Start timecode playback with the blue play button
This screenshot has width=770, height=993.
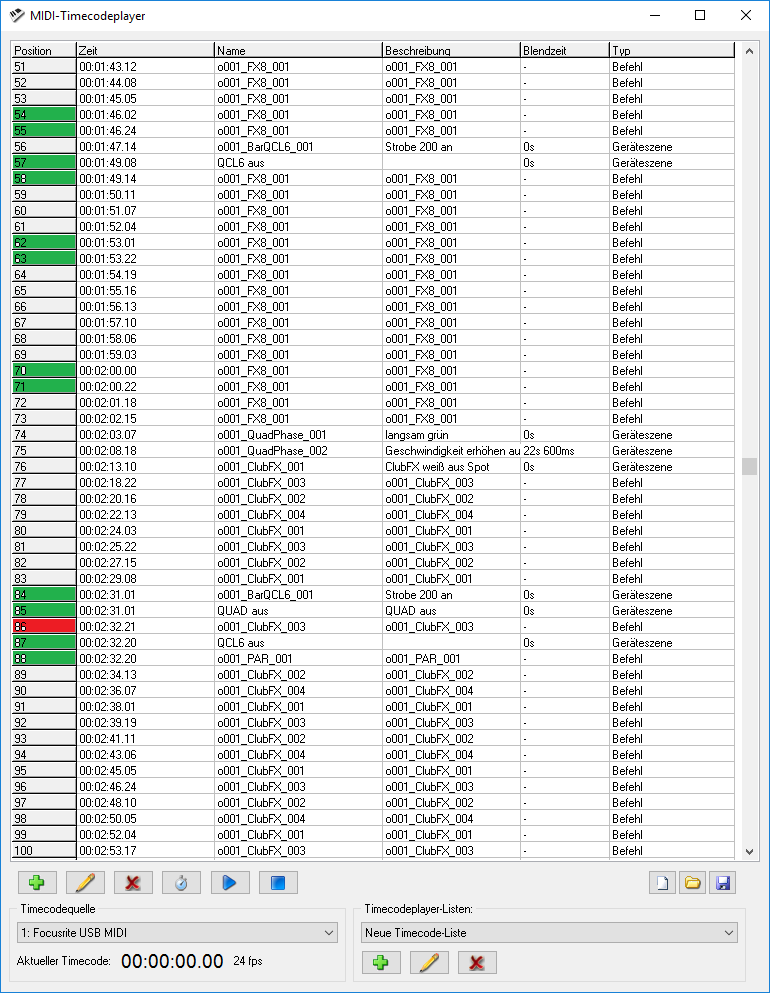click(x=229, y=883)
